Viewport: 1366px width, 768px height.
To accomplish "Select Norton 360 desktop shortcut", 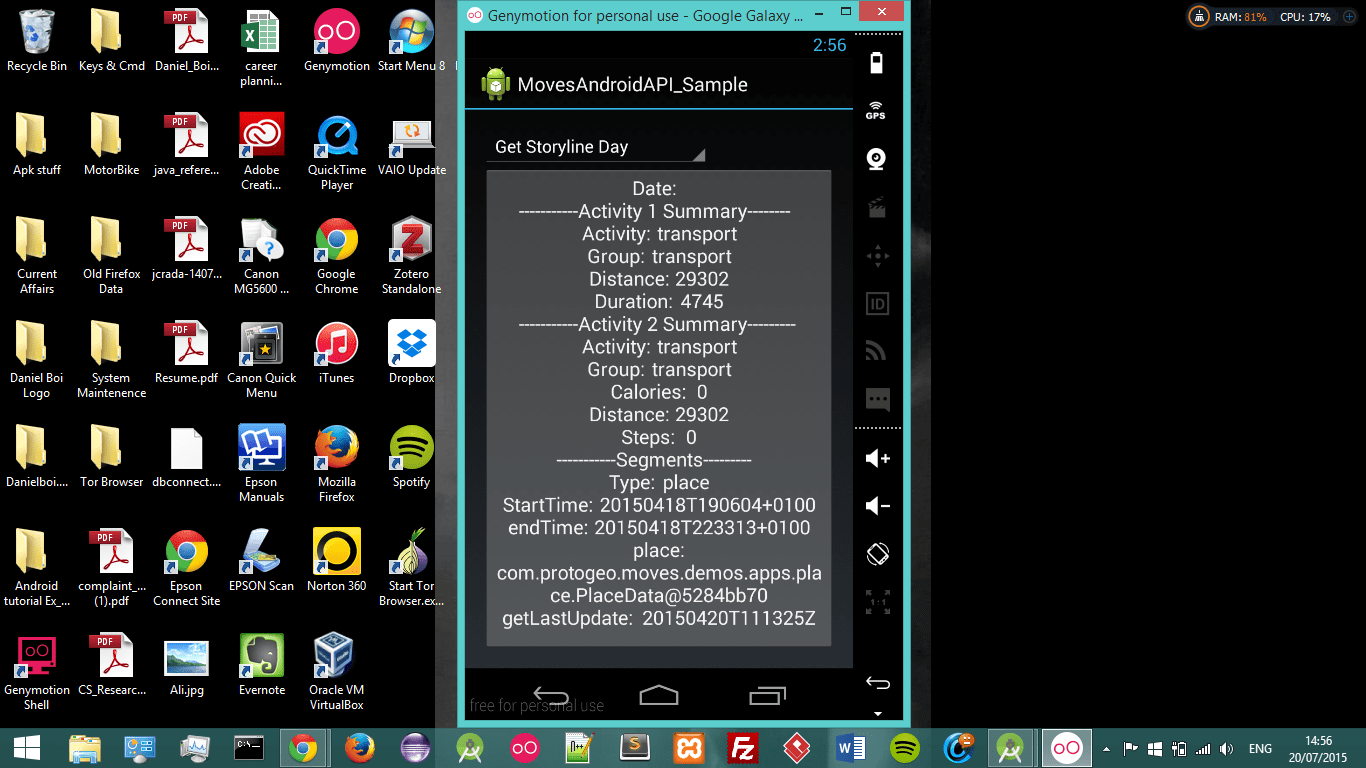I will click(337, 561).
